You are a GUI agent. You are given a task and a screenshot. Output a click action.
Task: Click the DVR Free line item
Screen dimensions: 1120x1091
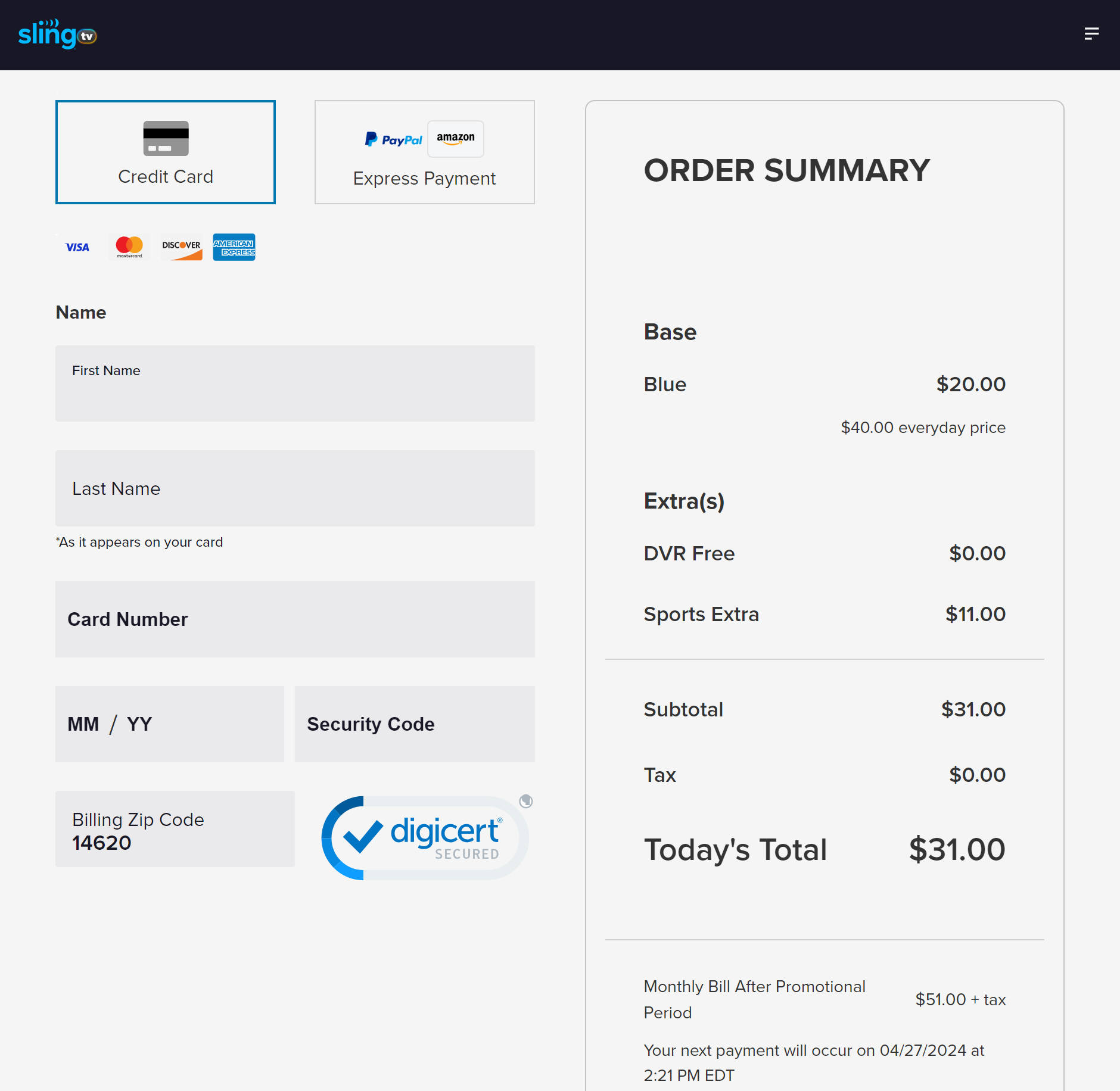point(825,553)
